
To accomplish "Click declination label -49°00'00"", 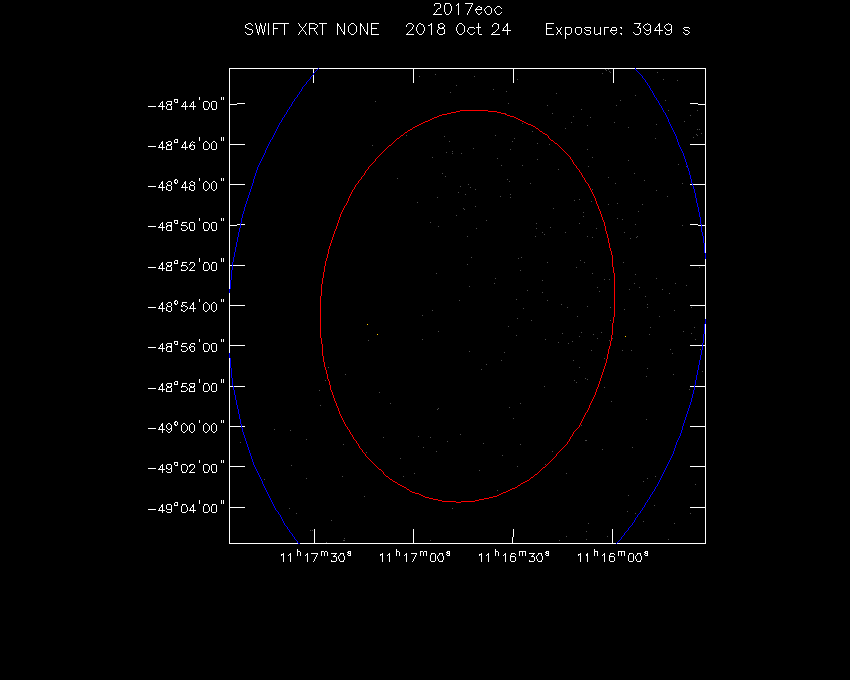I will point(186,427).
